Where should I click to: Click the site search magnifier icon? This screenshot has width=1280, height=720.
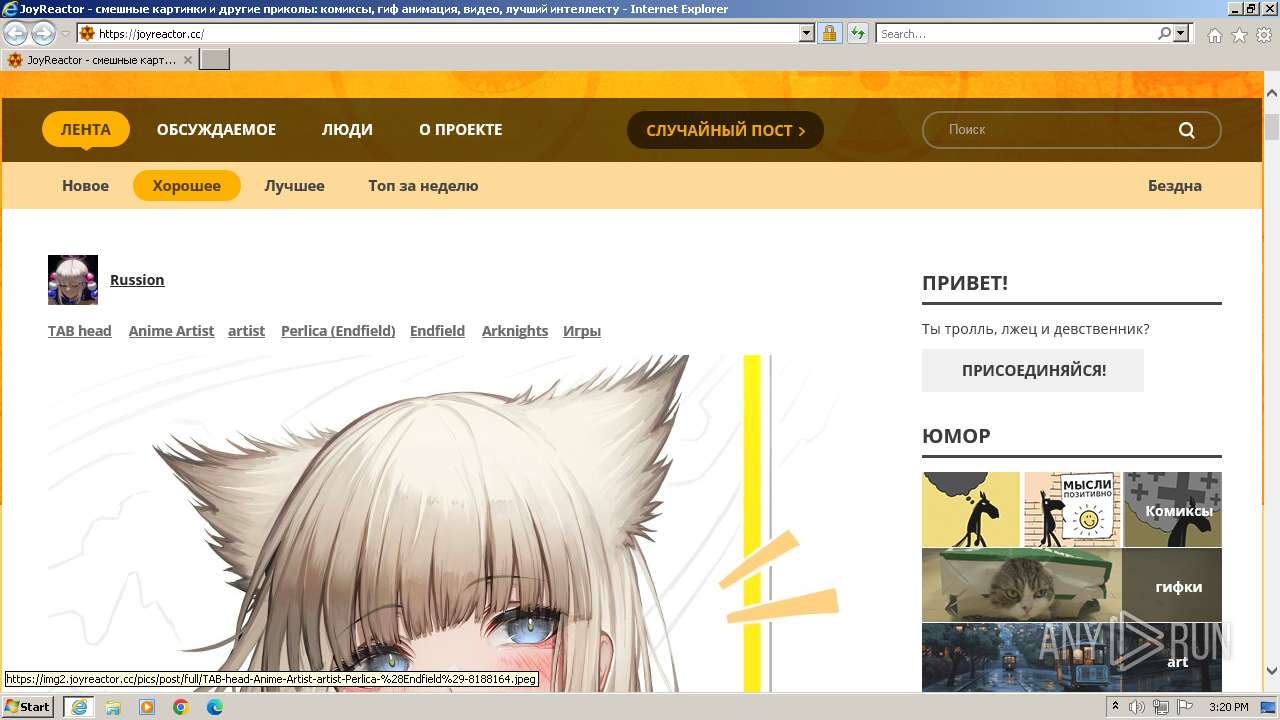pos(1187,130)
